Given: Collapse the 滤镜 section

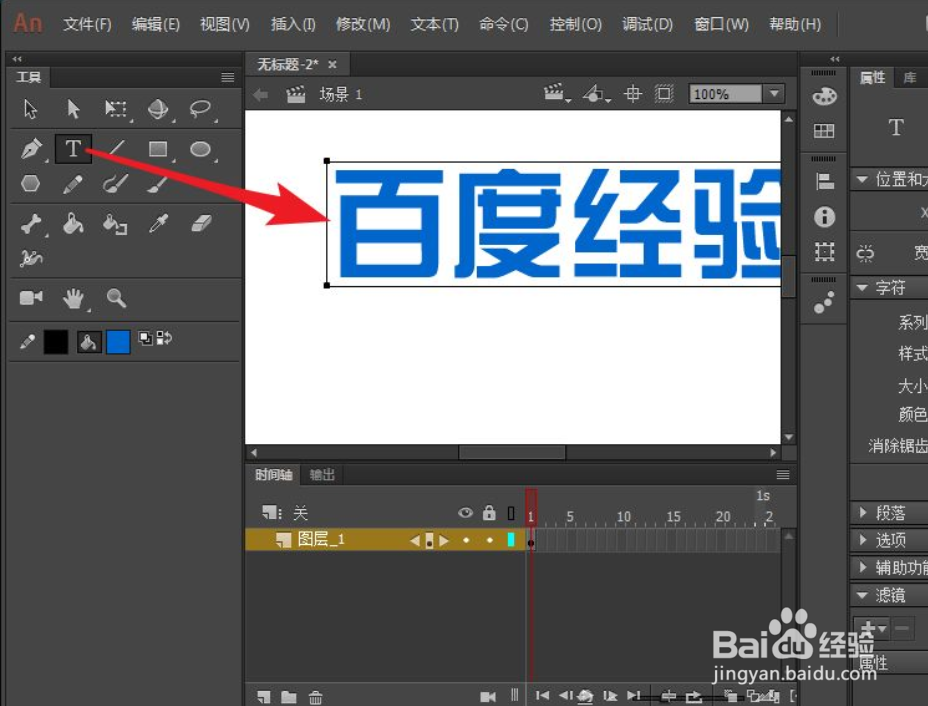Looking at the screenshot, I should tap(862, 595).
